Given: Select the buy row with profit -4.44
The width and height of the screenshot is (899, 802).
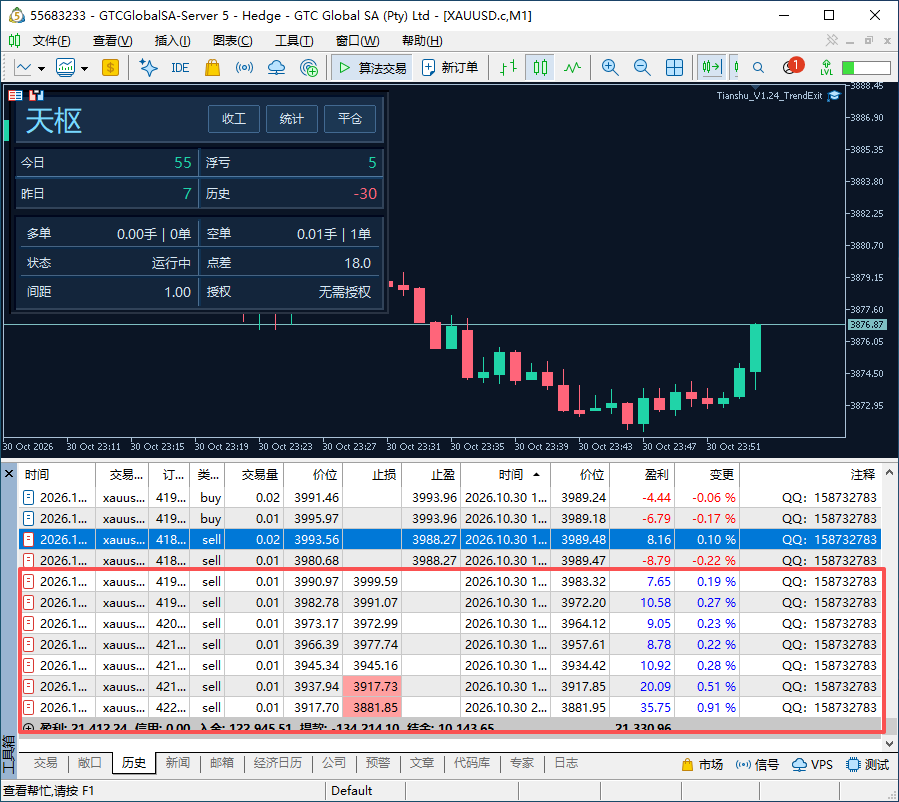Looking at the screenshot, I should pos(450,498).
